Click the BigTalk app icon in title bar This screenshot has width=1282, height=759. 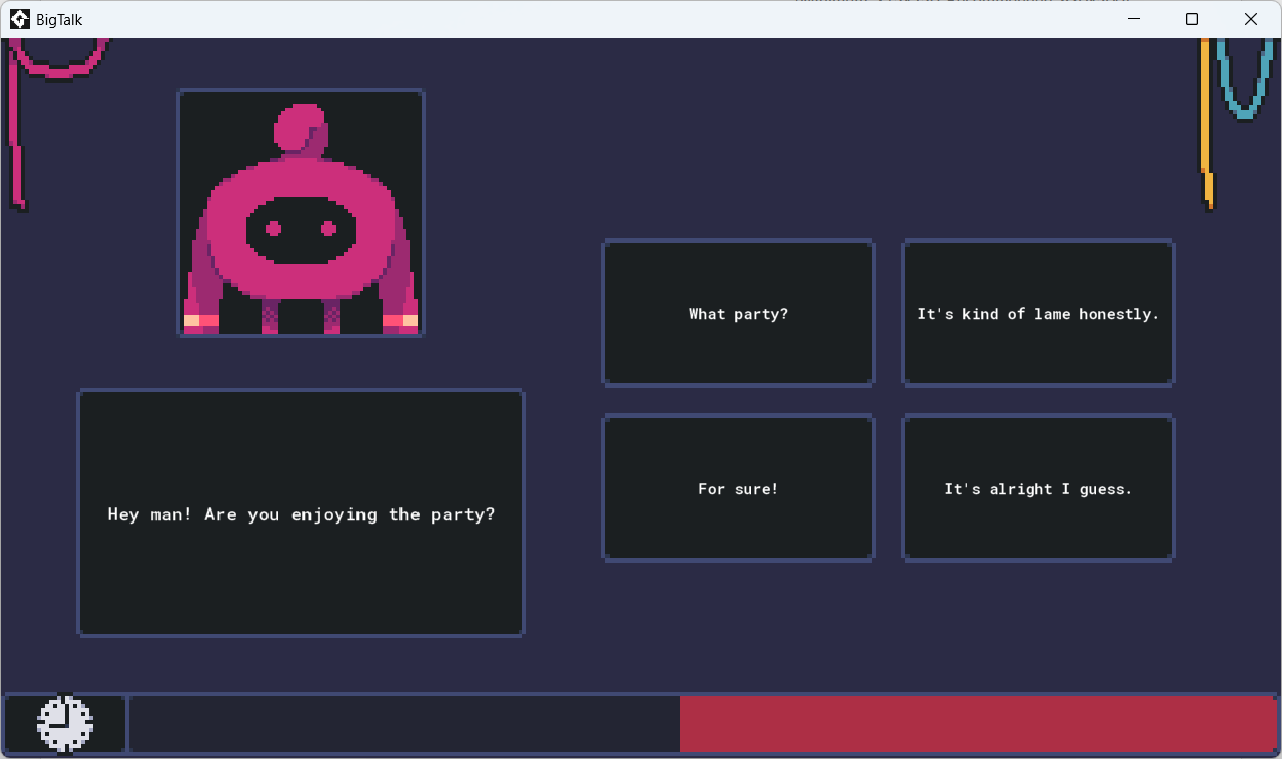point(19,19)
